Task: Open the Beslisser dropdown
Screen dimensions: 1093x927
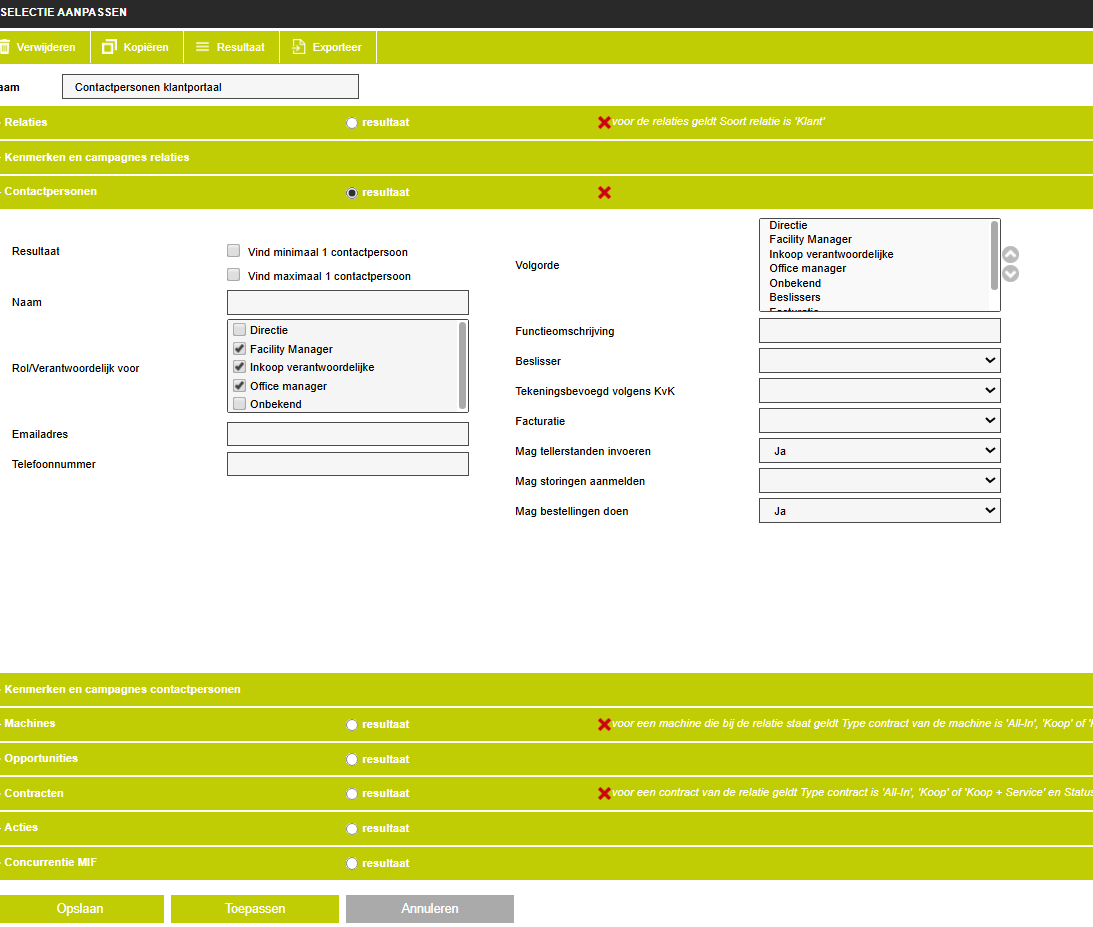Action: click(879, 360)
